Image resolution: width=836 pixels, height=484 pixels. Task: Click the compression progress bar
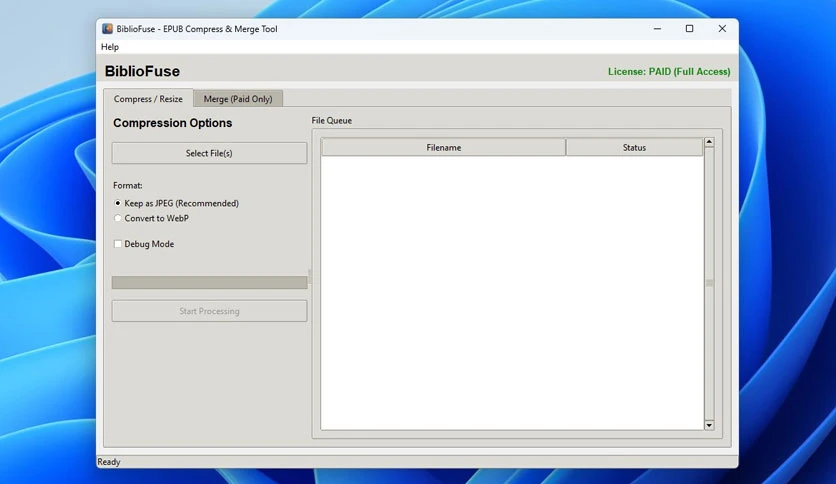[x=209, y=283]
